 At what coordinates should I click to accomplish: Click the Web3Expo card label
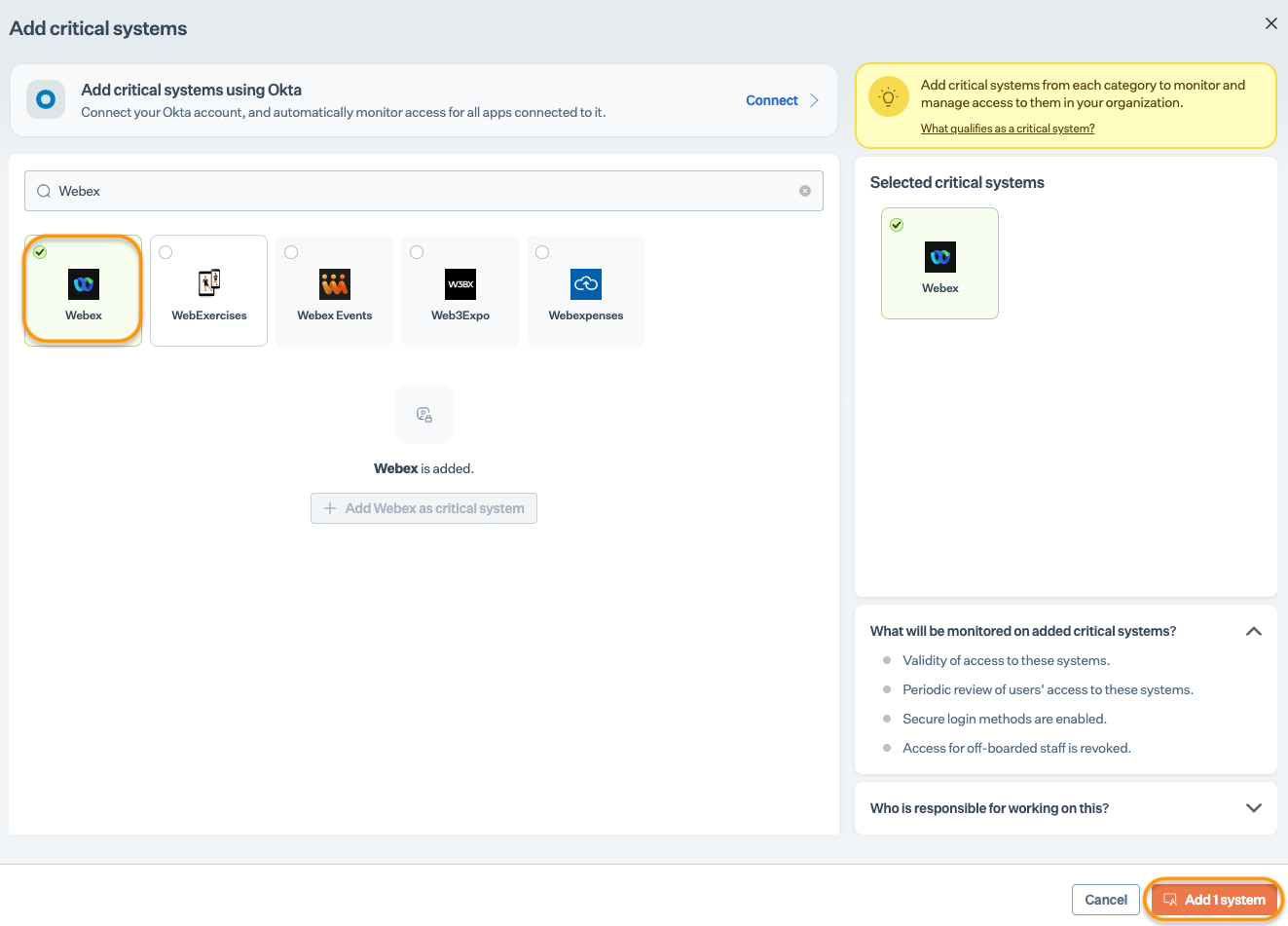coord(460,315)
